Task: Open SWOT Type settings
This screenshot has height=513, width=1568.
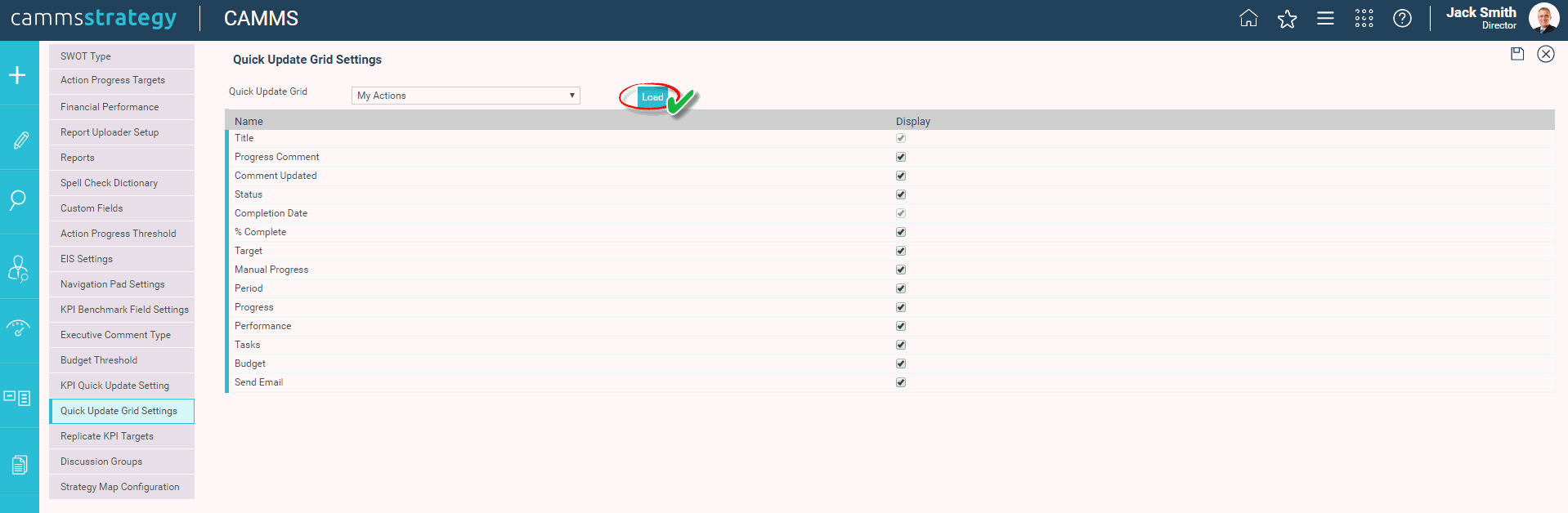Action: pyautogui.click(x=122, y=56)
